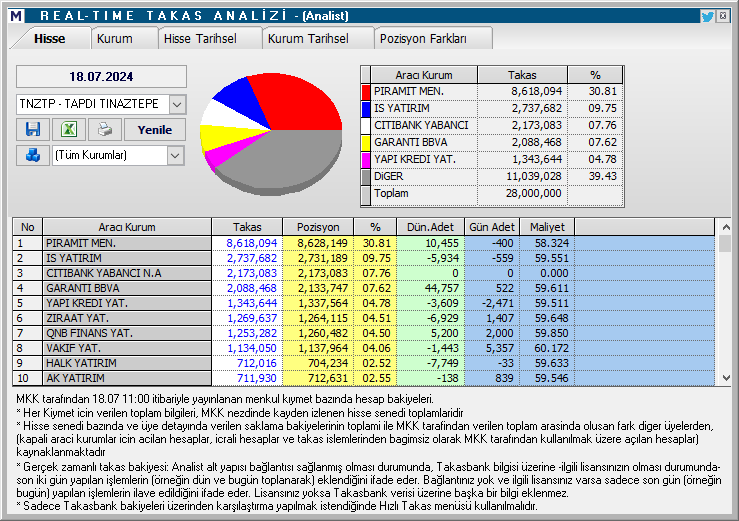Select the PIRAMIT MEN. row in the lower table
Viewport: 739px width, 521px height.
click(363, 243)
